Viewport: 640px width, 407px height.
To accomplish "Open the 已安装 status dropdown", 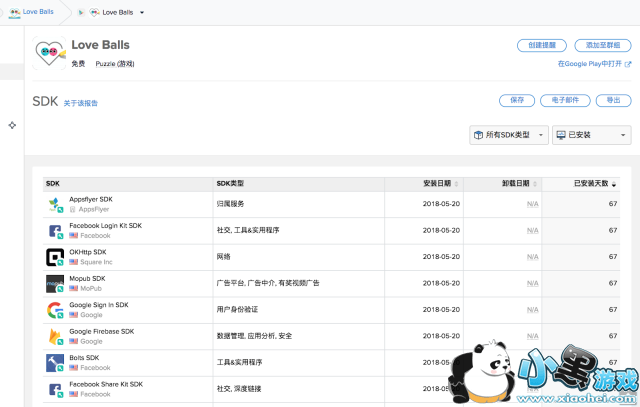I will pyautogui.click(x=591, y=135).
